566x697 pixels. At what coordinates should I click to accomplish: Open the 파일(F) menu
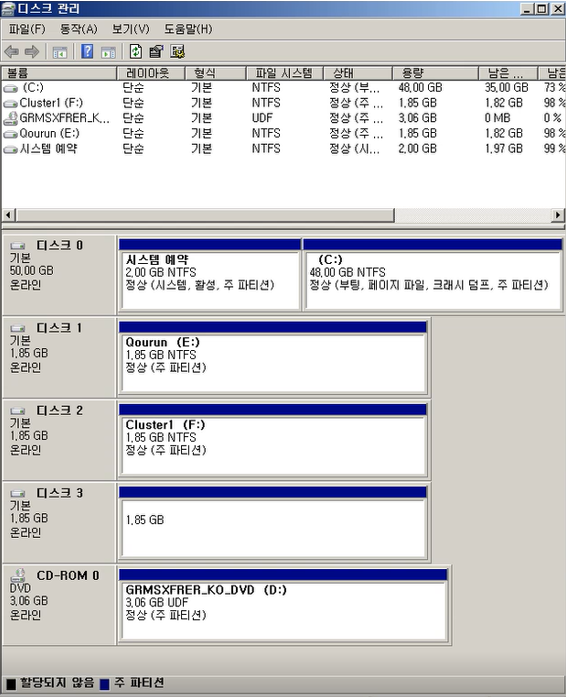click(x=27, y=29)
